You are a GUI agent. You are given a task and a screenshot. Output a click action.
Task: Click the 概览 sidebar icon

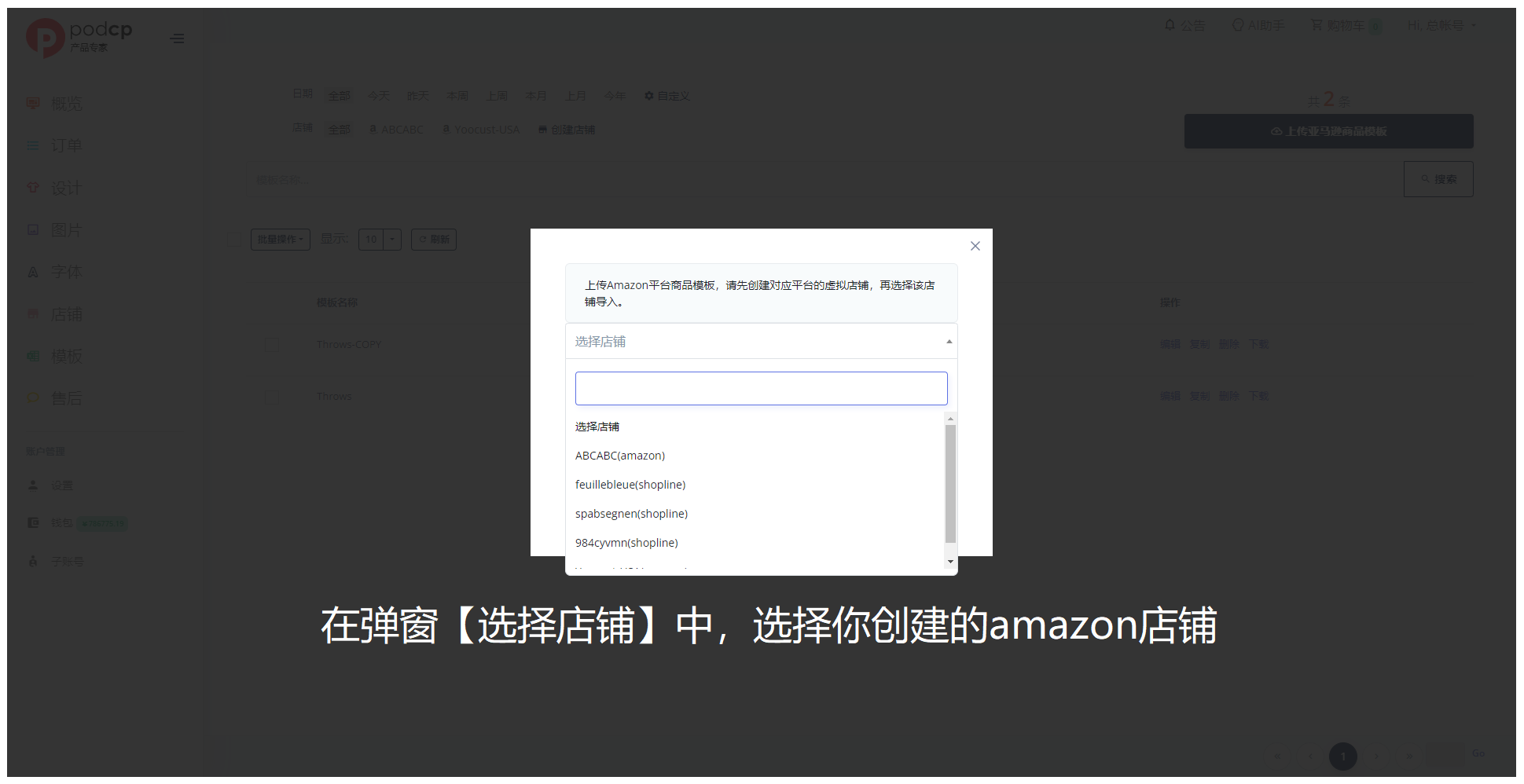point(33,103)
